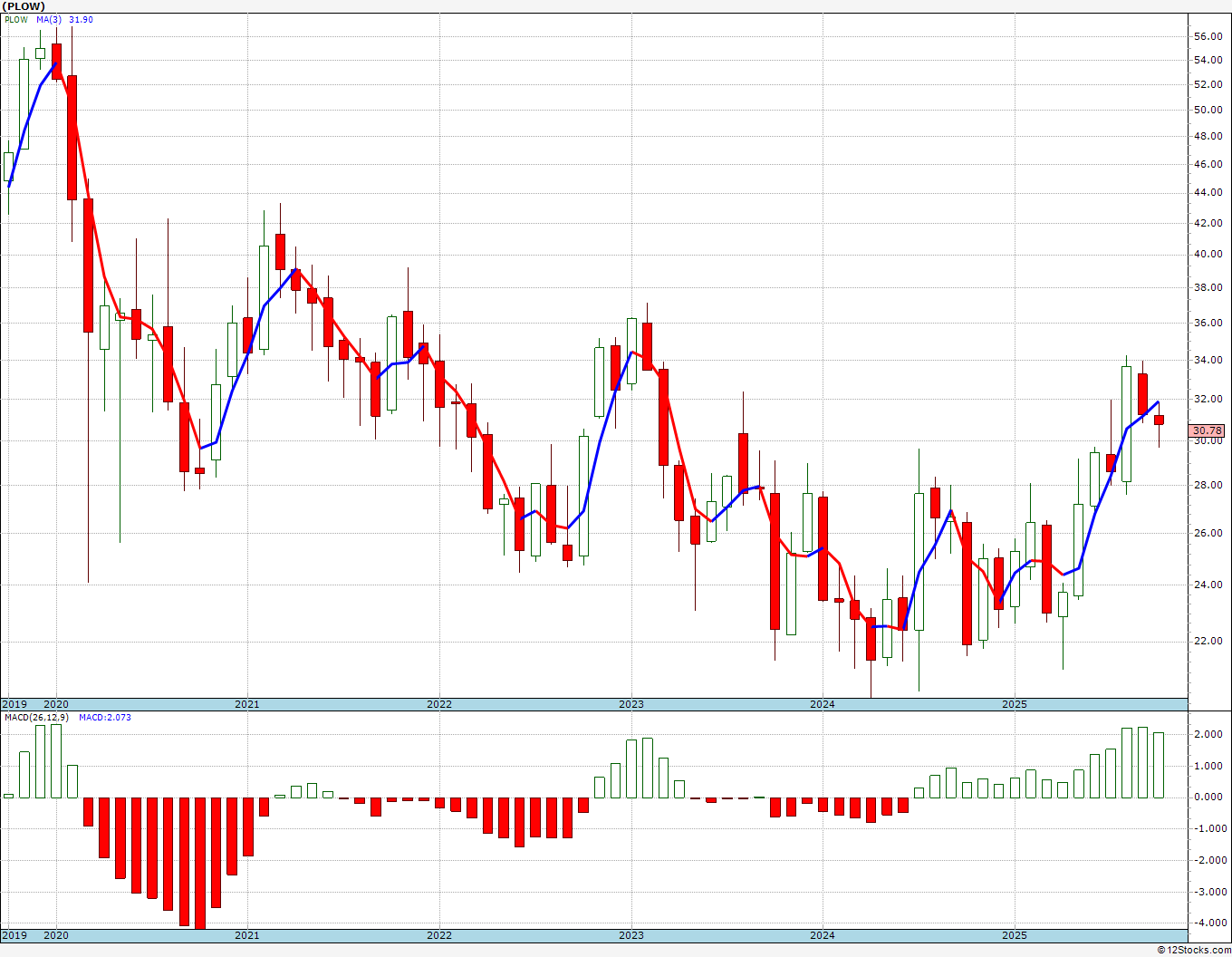
Task: Click the MACD:2.073 value label
Action: pyautogui.click(x=105, y=718)
